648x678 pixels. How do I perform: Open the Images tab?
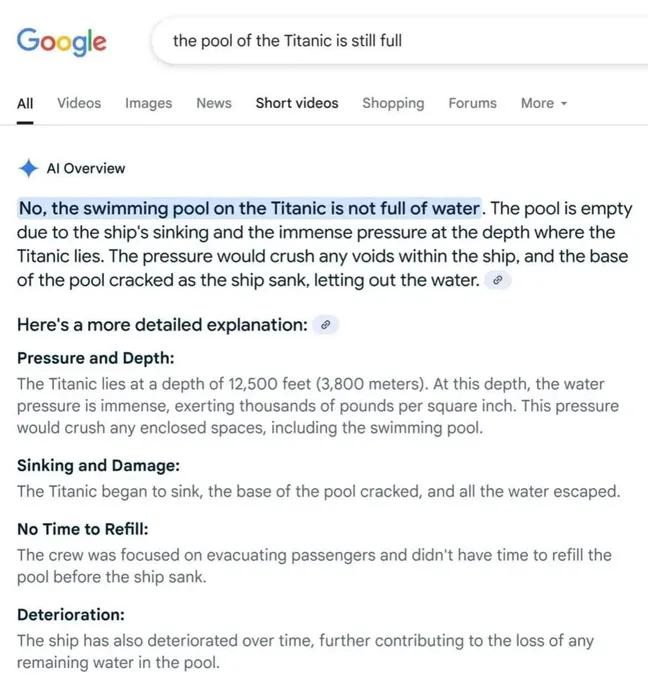[x=148, y=103]
